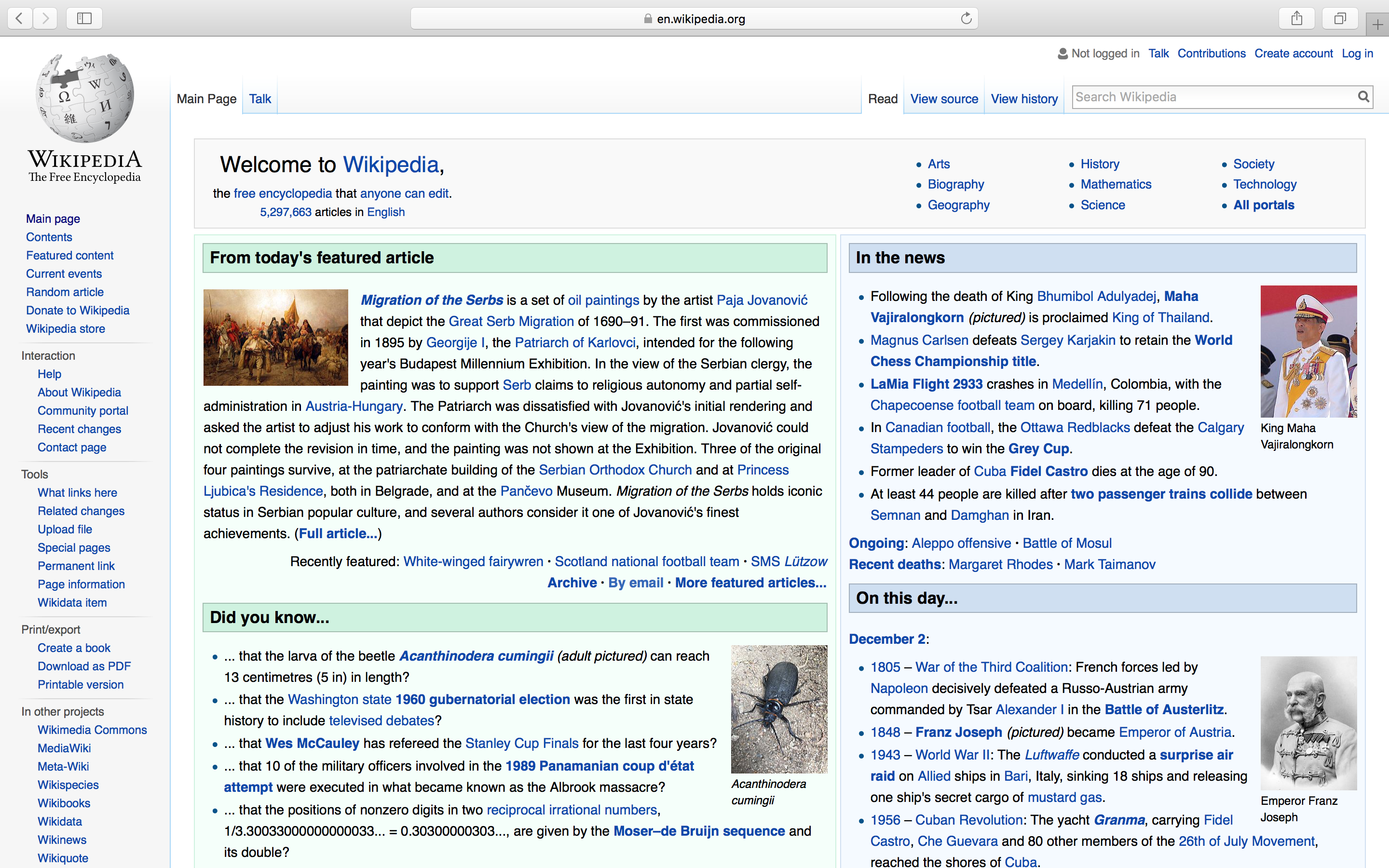This screenshot has width=1389, height=868.
Task: Switch to the Talk tab
Action: 260,99
